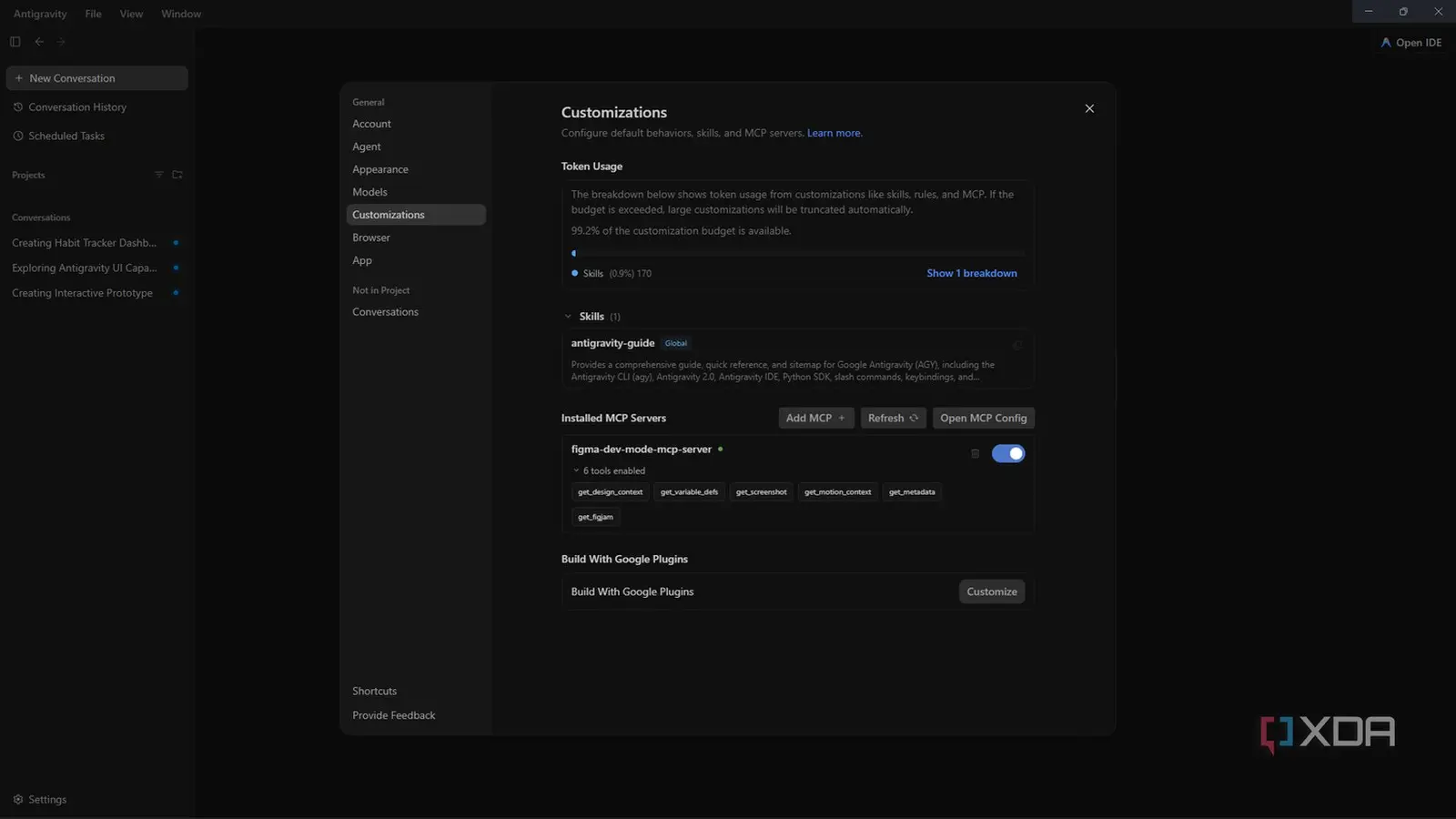Select the Appearance settings tab
Screen dimensions: 1456x819
tap(416, 169)
